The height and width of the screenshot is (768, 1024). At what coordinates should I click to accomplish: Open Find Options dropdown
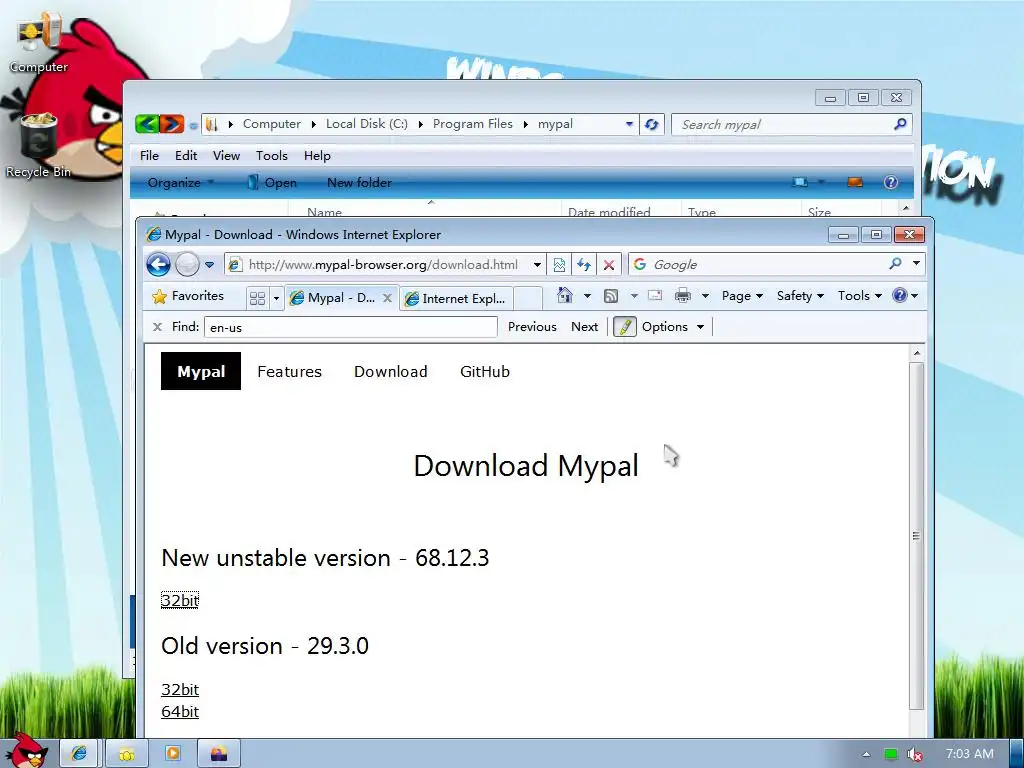(673, 327)
